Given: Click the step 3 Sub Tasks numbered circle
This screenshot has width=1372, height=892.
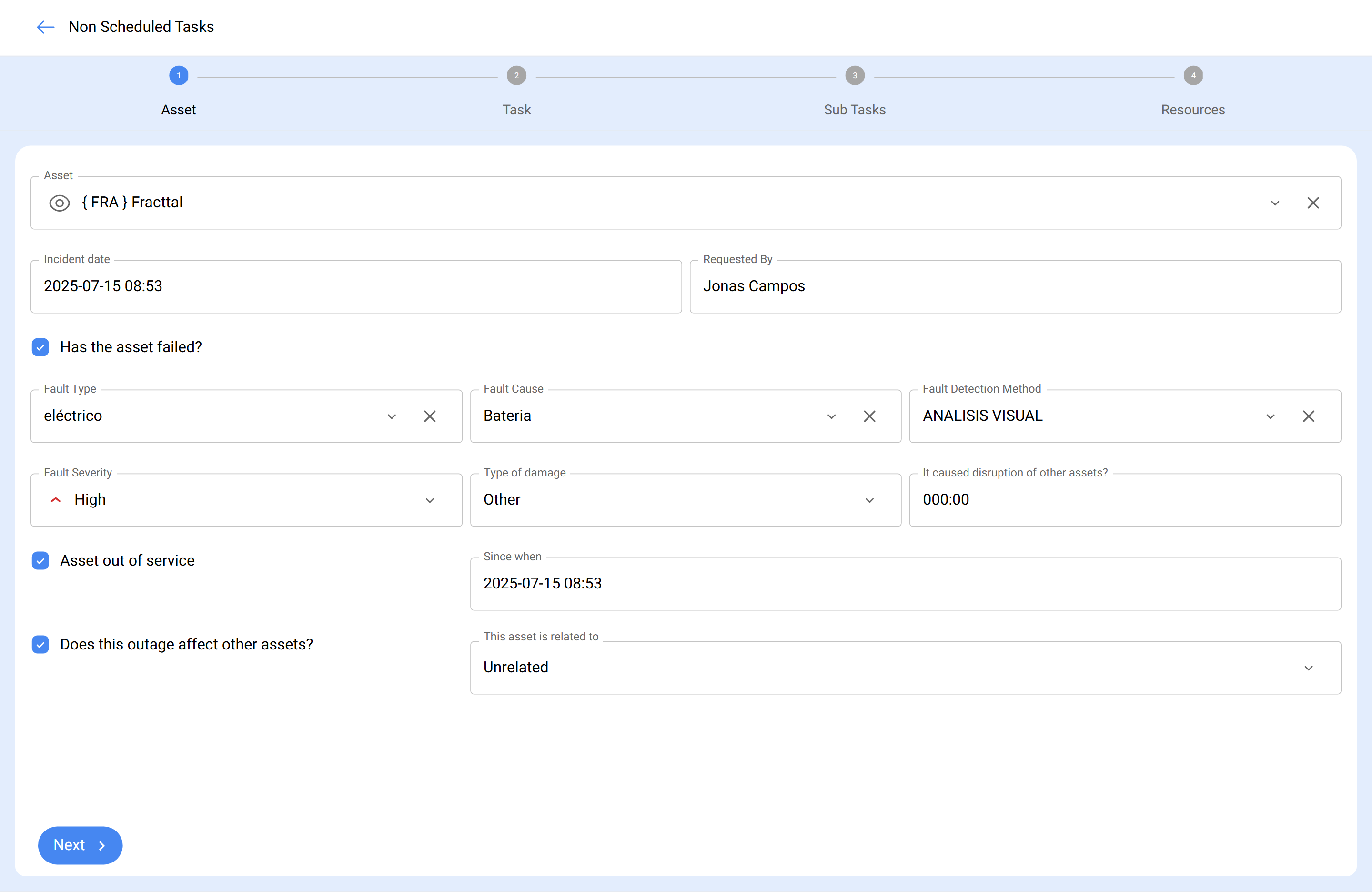Looking at the screenshot, I should (854, 75).
